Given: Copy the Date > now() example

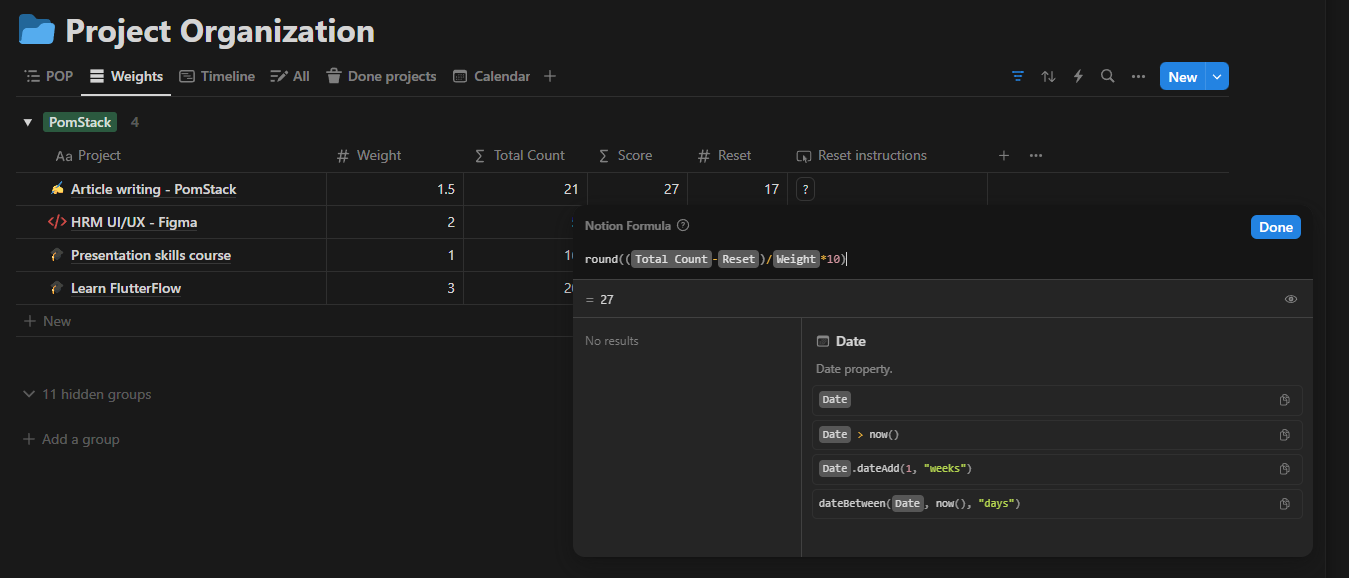Looking at the screenshot, I should click(1285, 435).
